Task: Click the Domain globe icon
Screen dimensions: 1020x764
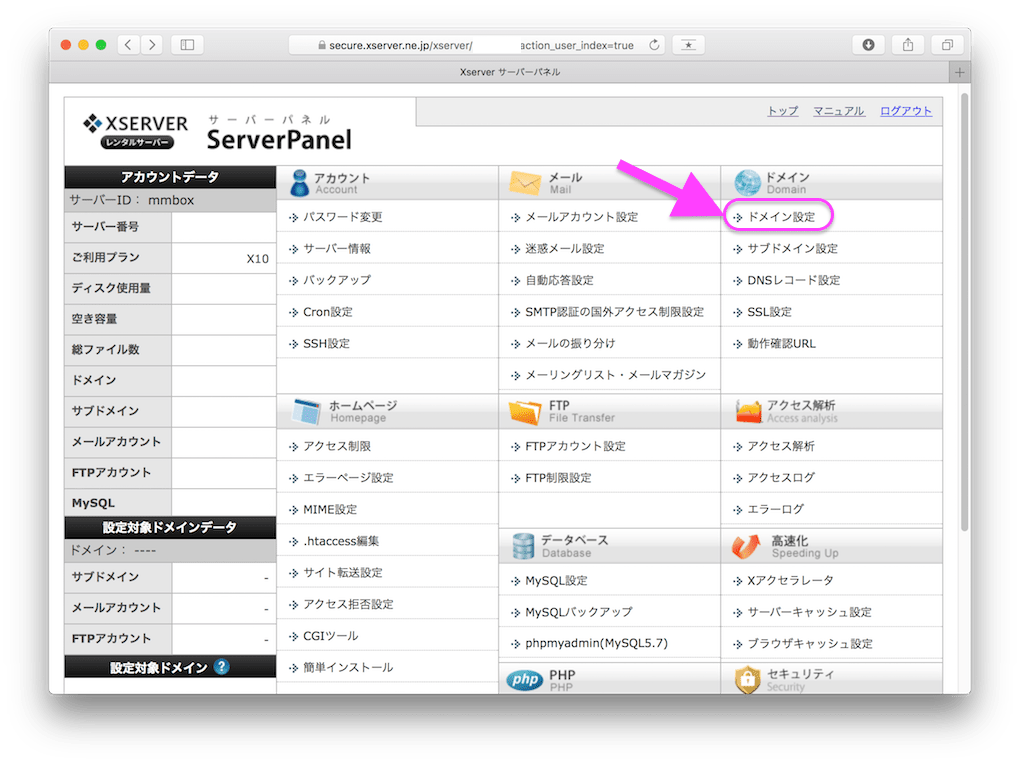Action: point(747,183)
